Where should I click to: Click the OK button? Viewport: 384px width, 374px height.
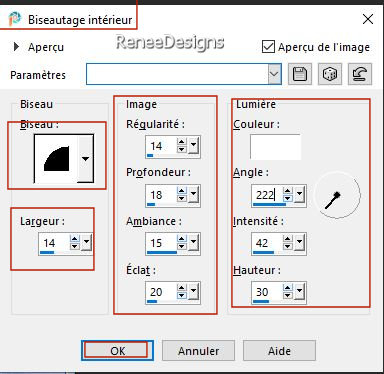click(117, 351)
